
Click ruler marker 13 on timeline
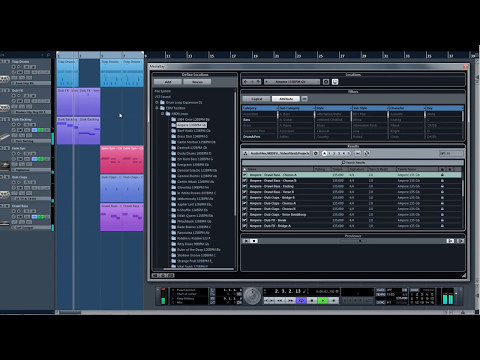click(189, 55)
